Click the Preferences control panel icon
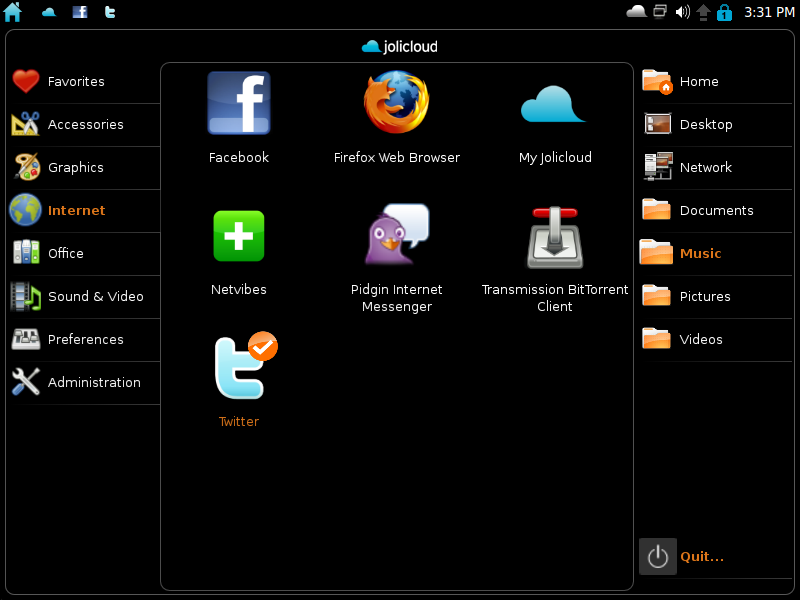Screen dimensions: 800x600 pyautogui.click(x=26, y=339)
